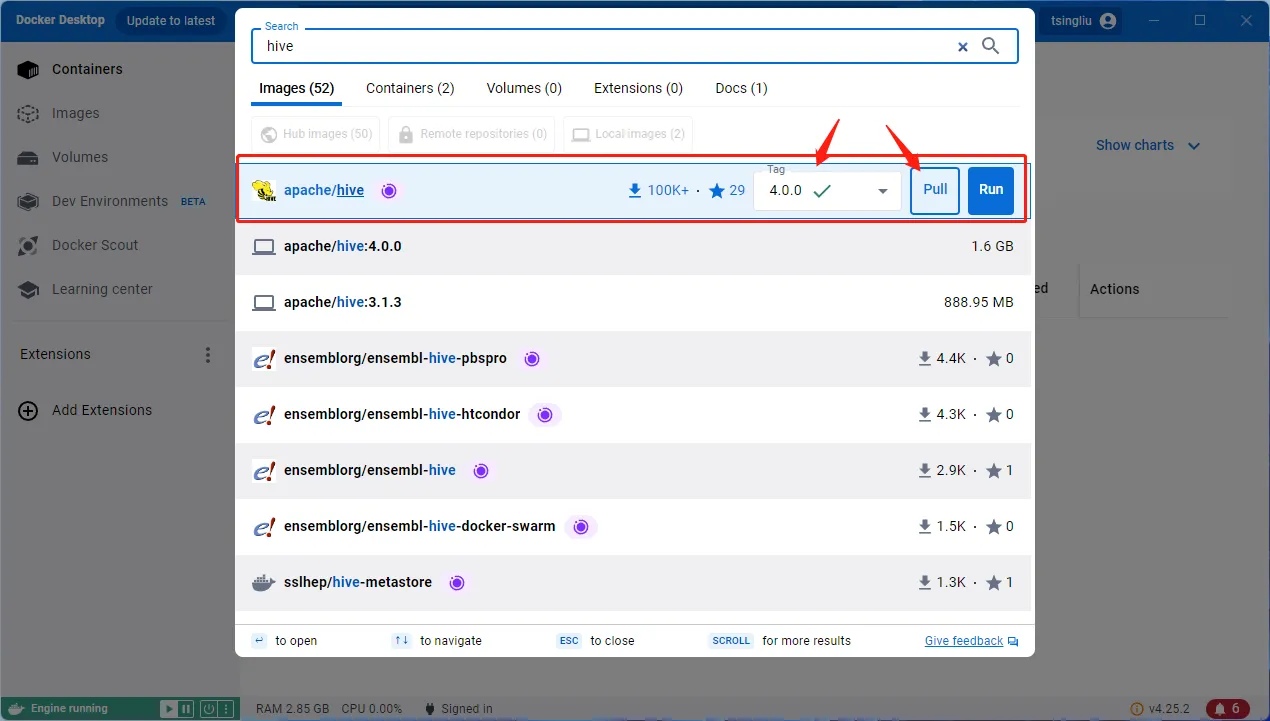Open the ensemblorg/ensembl-hive-pbspro result
The image size is (1270, 721).
pos(635,358)
